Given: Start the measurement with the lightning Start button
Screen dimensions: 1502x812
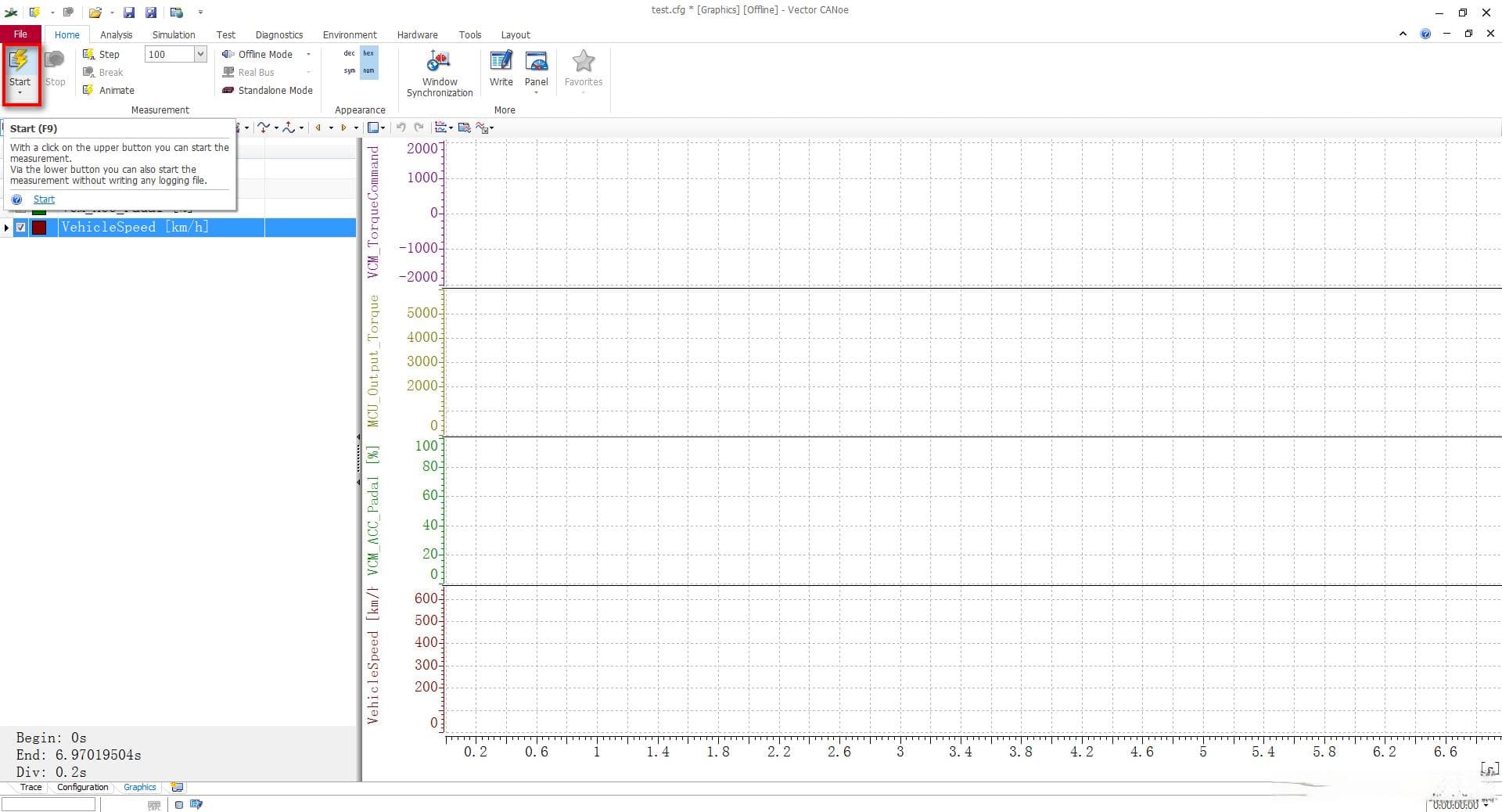Looking at the screenshot, I should (20, 67).
